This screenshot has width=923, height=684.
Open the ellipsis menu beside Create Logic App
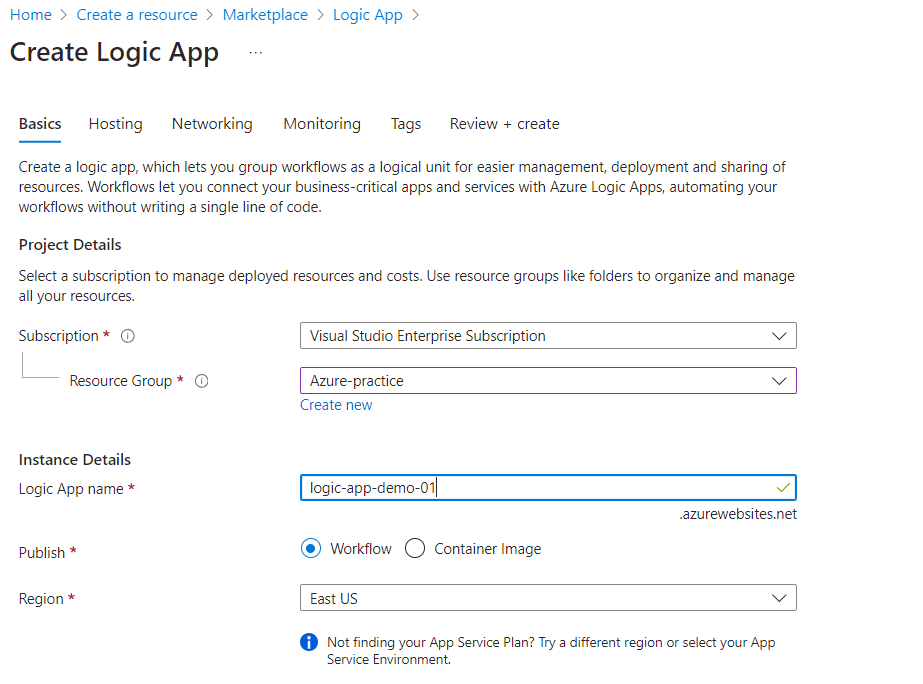tap(256, 52)
